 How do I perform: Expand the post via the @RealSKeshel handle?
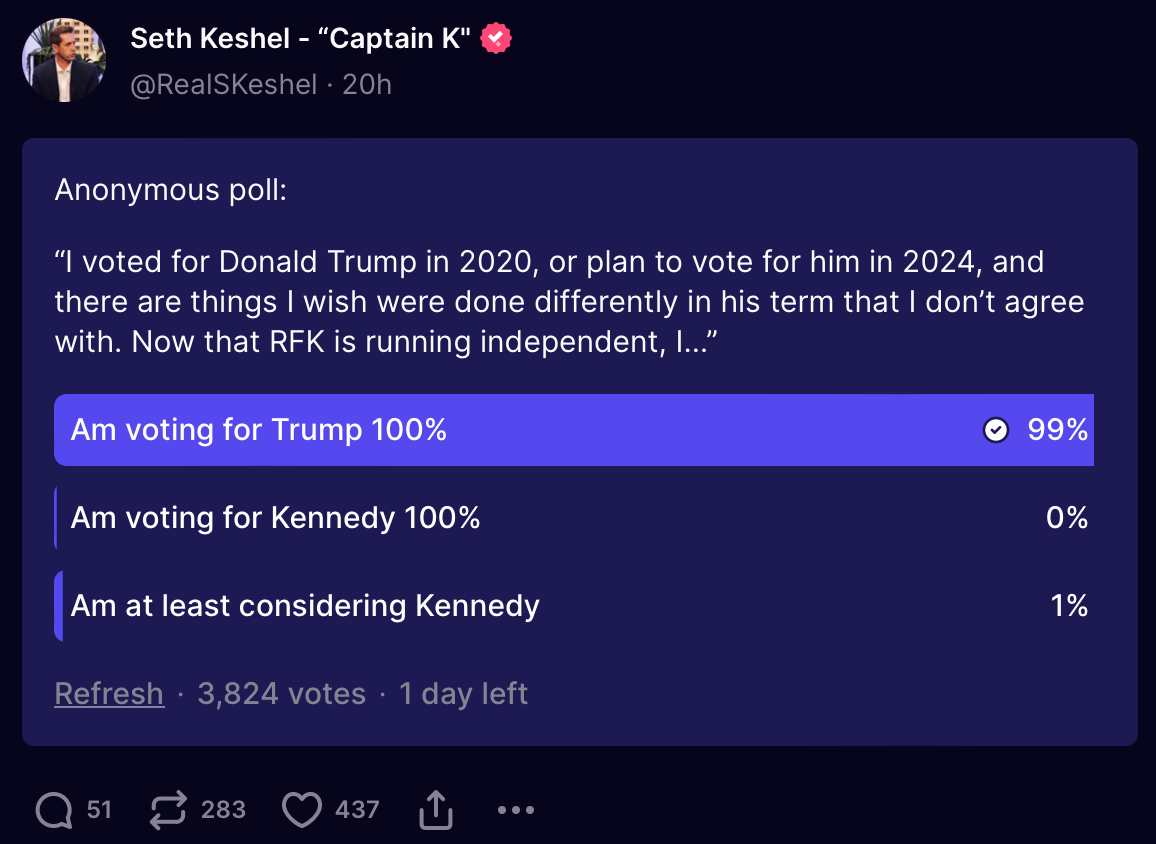coord(225,84)
